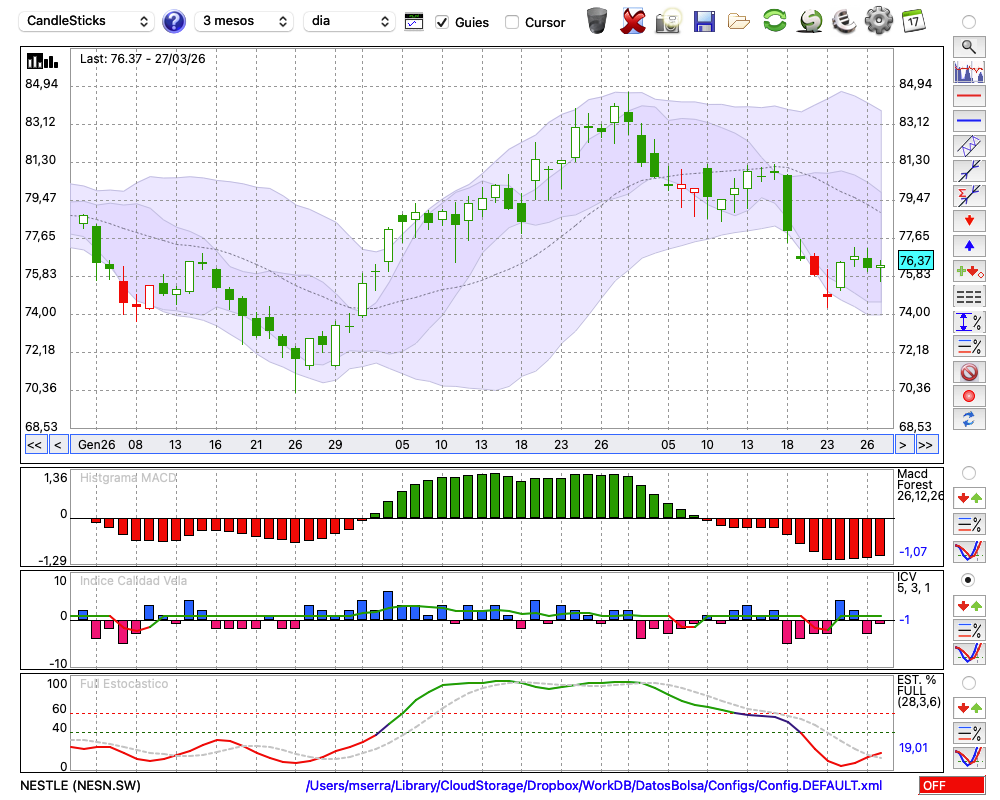Image resolution: width=1000 pixels, height=800 pixels.
Task: Select the blue horizontal line tool
Action: pos(968,121)
